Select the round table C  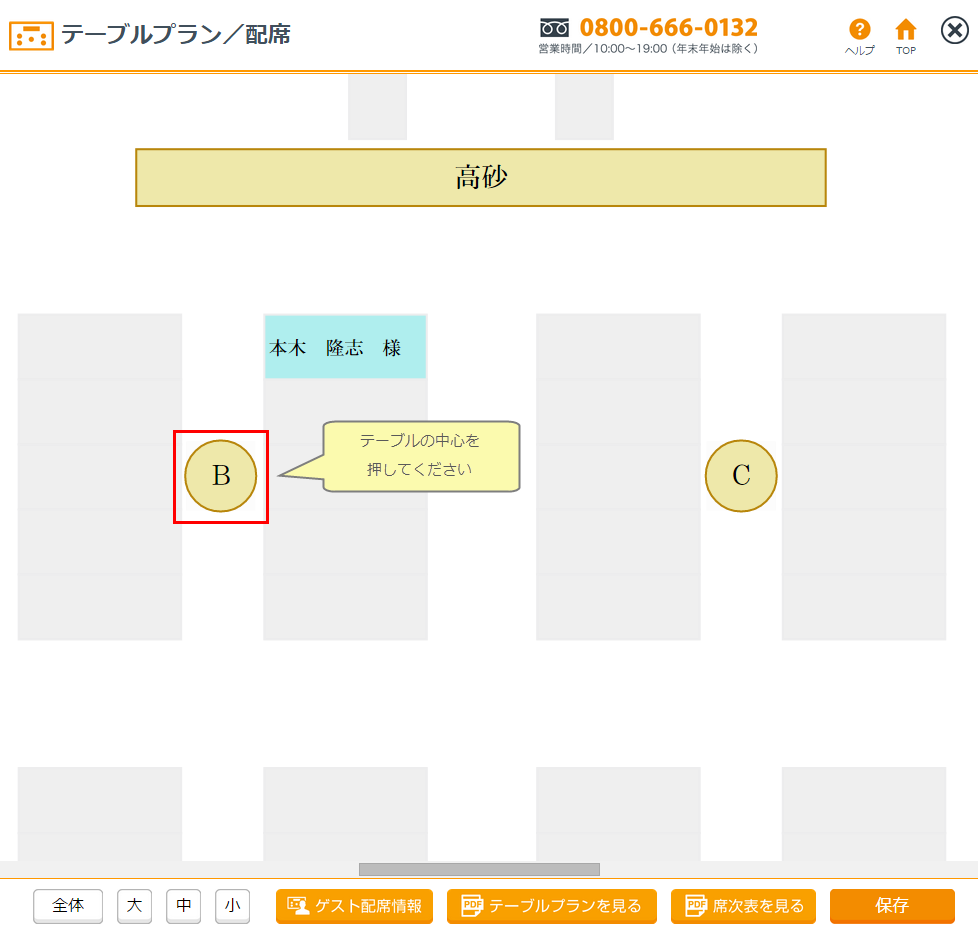(x=741, y=476)
